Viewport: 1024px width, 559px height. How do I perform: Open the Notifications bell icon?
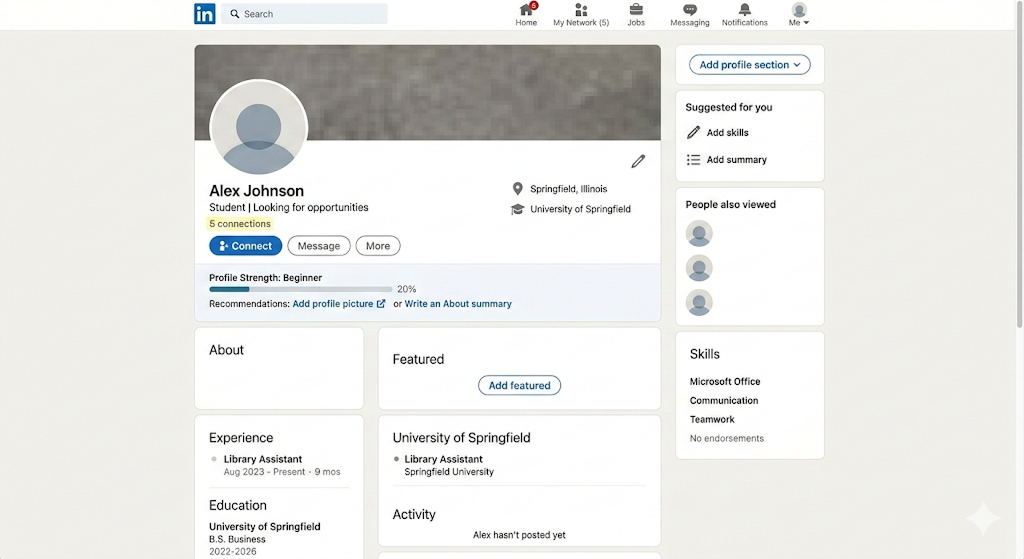(744, 10)
